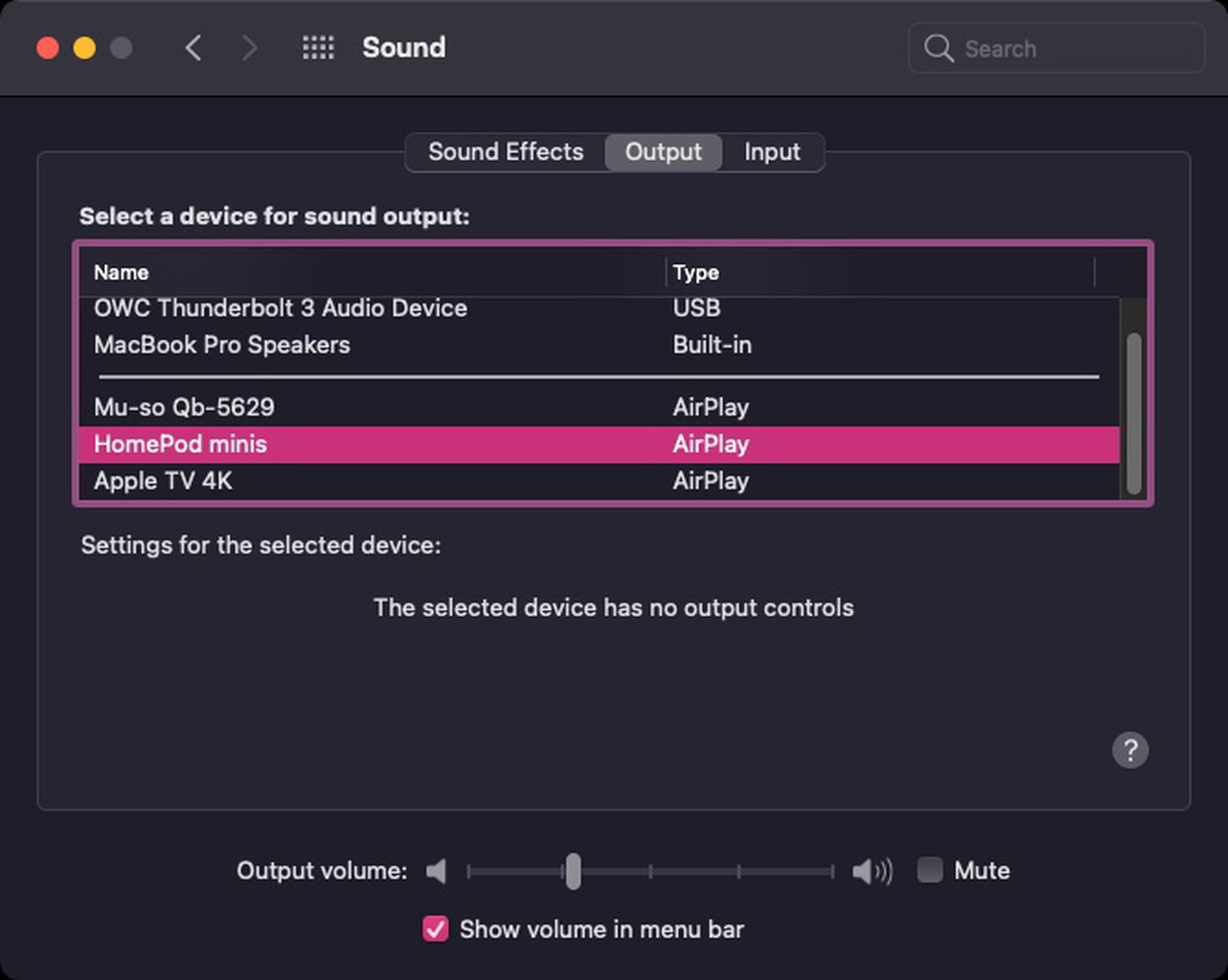
Task: Toggle the Mute checkbox
Action: pos(929,870)
